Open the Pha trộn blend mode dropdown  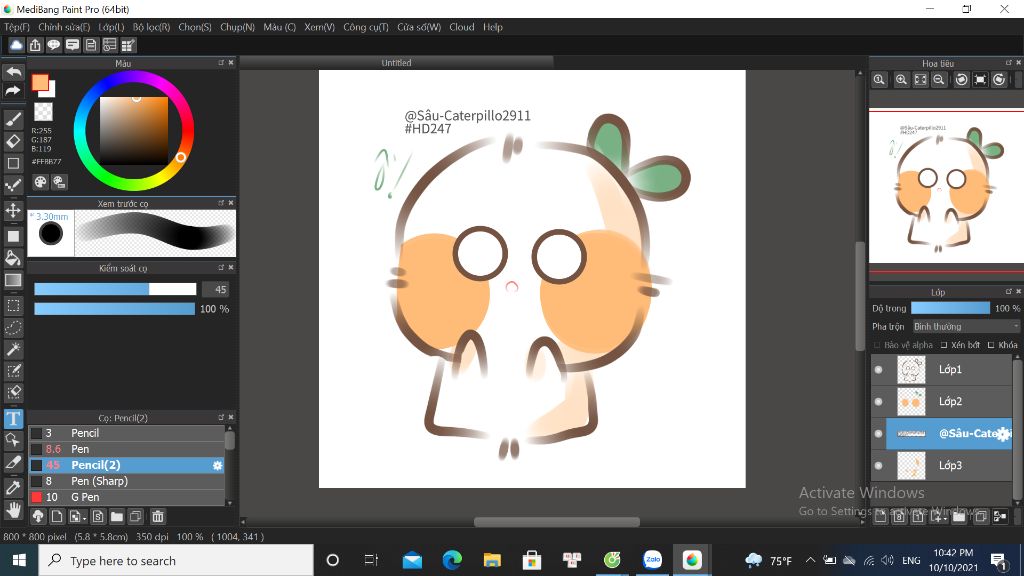click(966, 327)
